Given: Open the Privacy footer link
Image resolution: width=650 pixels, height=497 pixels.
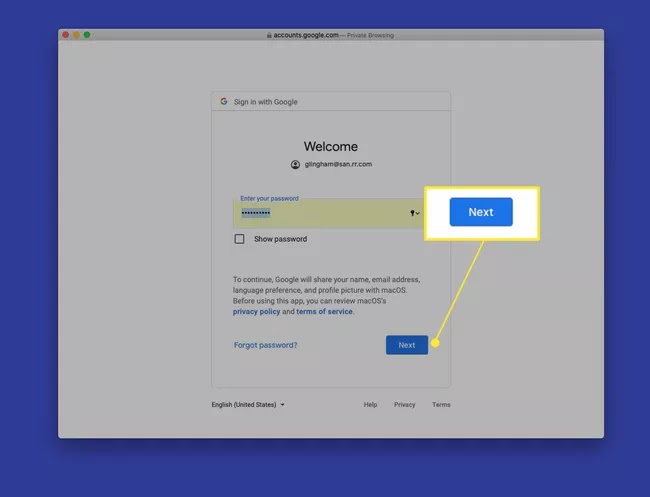Looking at the screenshot, I should click(x=404, y=405).
